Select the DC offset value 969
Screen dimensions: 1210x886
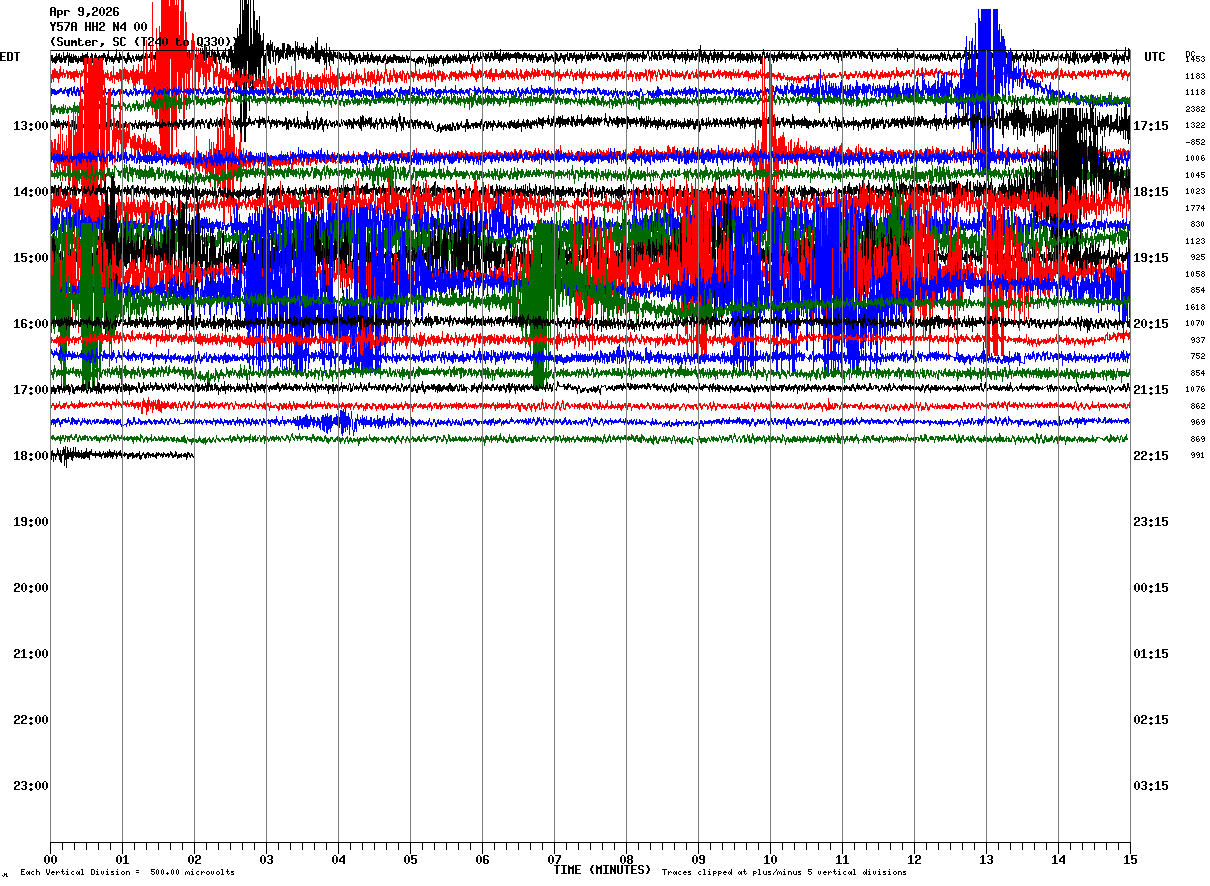[1197, 423]
